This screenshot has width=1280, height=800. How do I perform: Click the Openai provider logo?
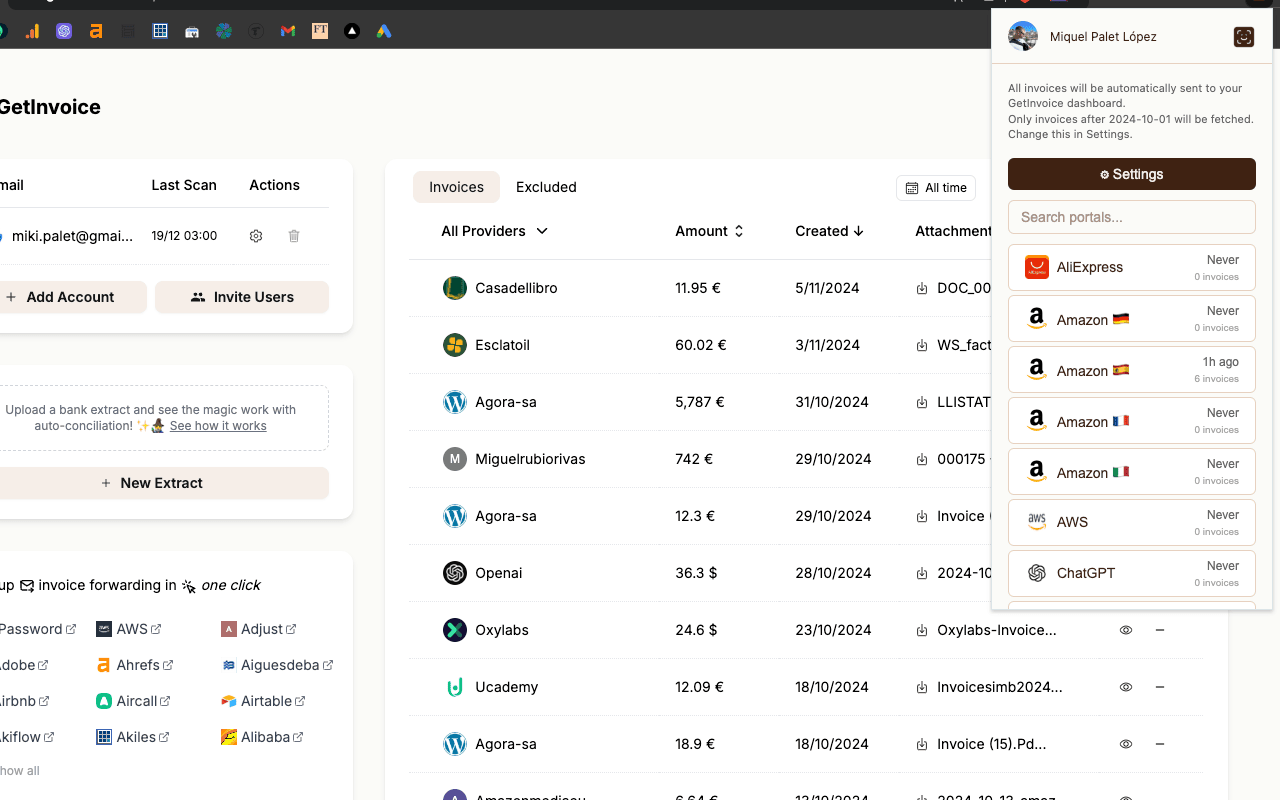pos(455,573)
